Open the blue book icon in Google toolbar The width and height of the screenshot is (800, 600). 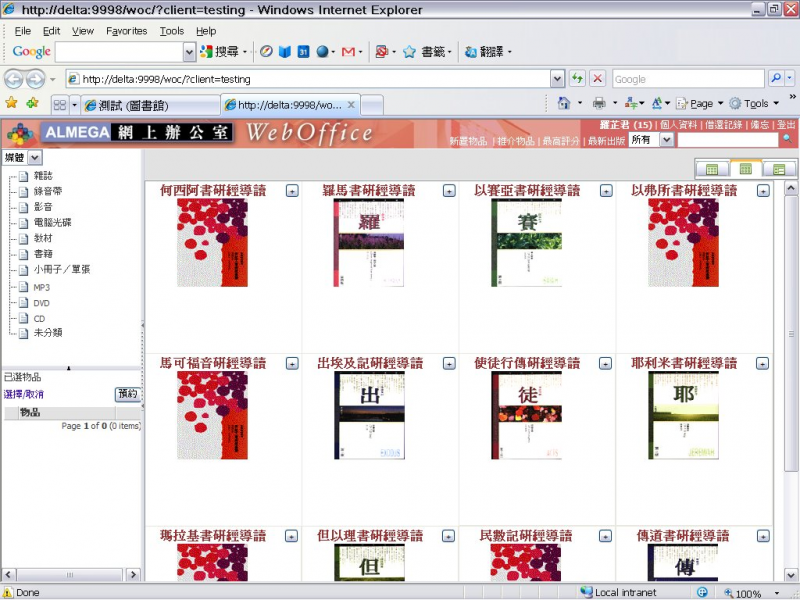click(x=285, y=52)
